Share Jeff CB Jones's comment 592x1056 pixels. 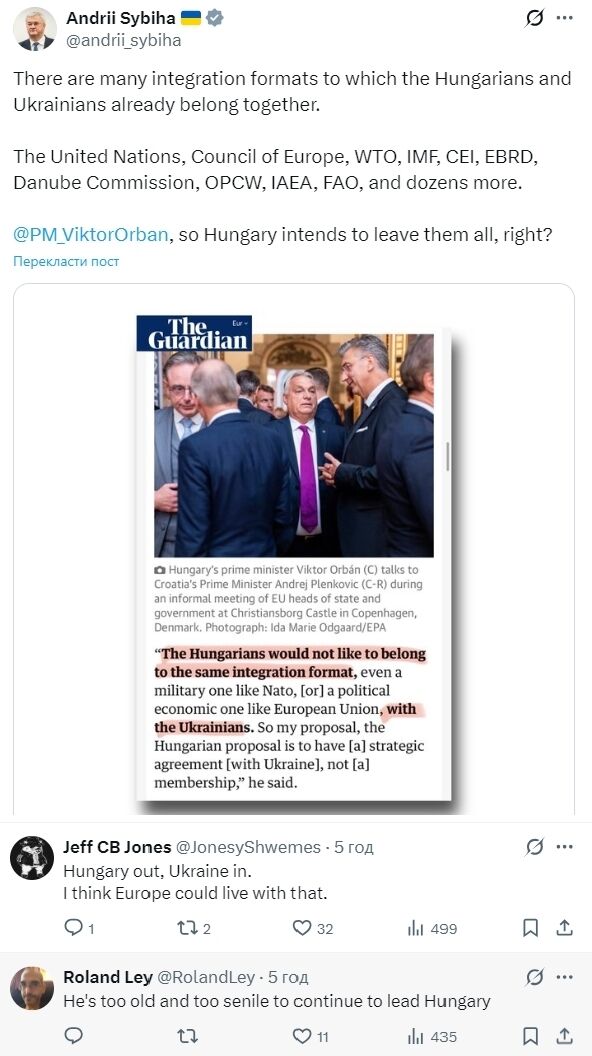pyautogui.click(x=564, y=928)
